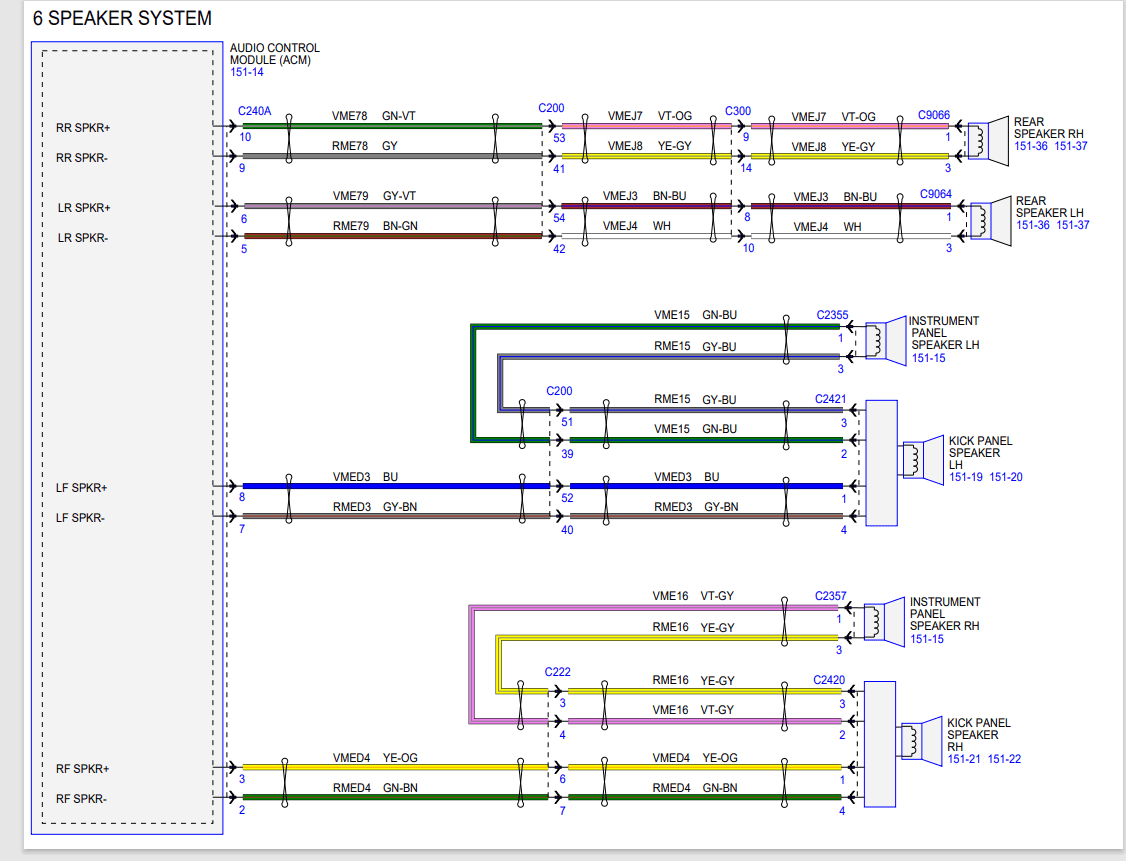Viewport: 1126px width, 861px height.
Task: Select the C222 connector label
Action: (x=557, y=671)
